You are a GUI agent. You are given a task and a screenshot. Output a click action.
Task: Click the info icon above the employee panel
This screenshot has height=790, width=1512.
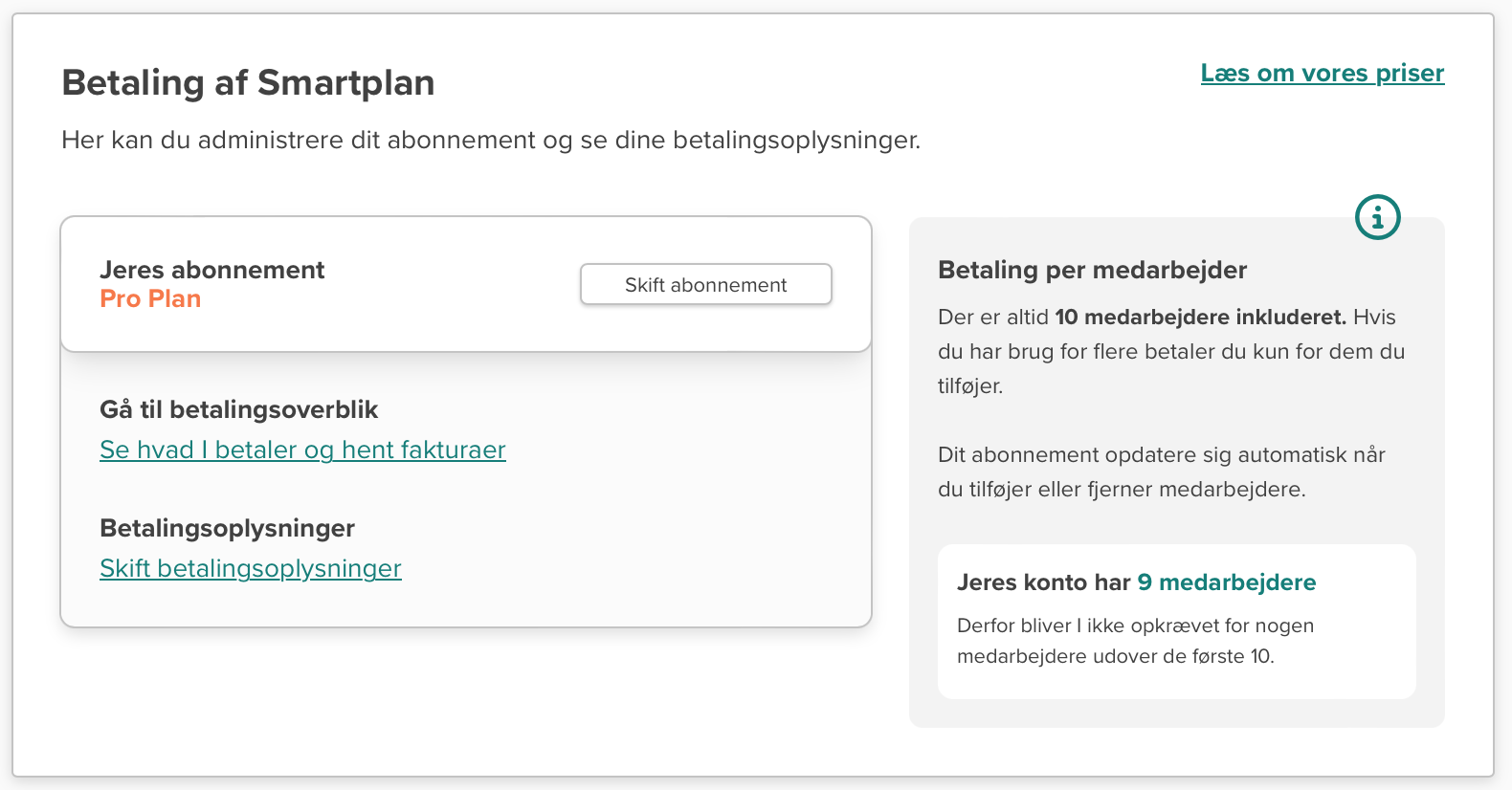tap(1377, 218)
